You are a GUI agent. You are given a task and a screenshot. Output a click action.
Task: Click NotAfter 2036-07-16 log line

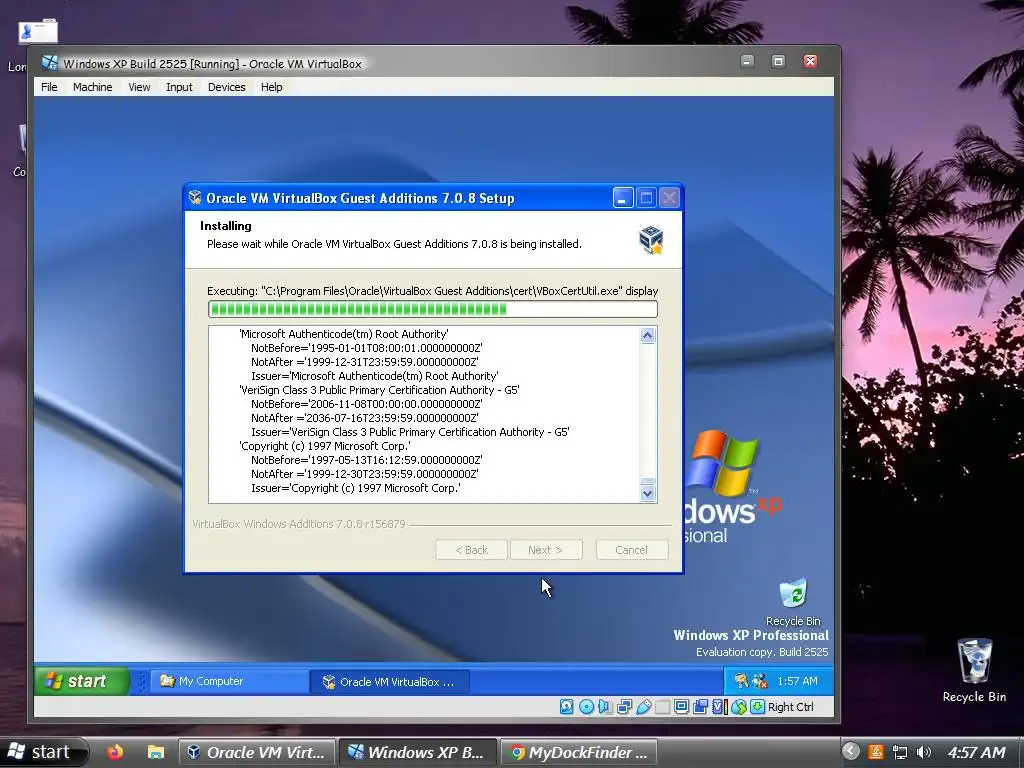coord(364,418)
